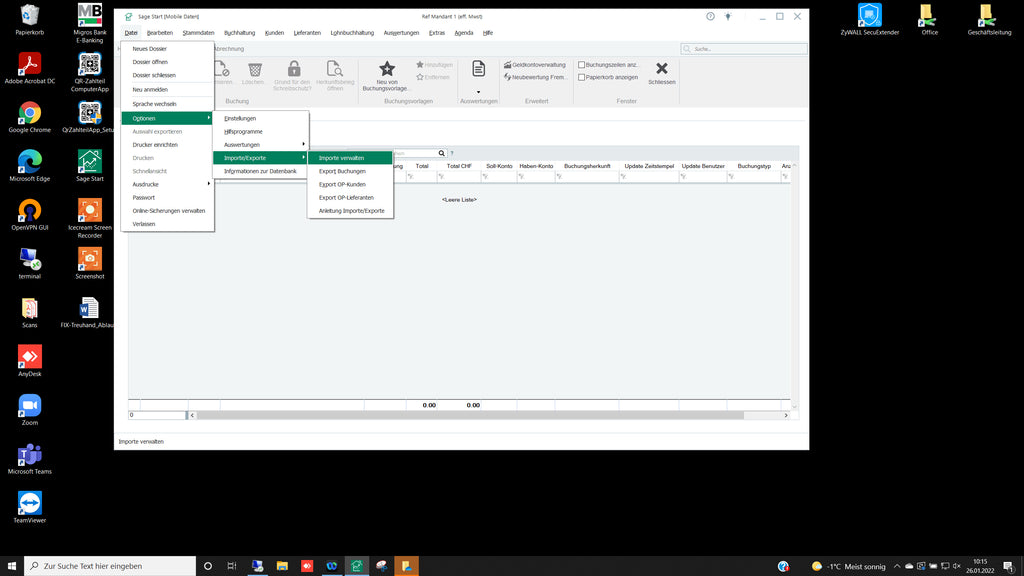This screenshot has height=576, width=1024.
Task: Click the Auswertungen document icon
Action: pos(478,69)
